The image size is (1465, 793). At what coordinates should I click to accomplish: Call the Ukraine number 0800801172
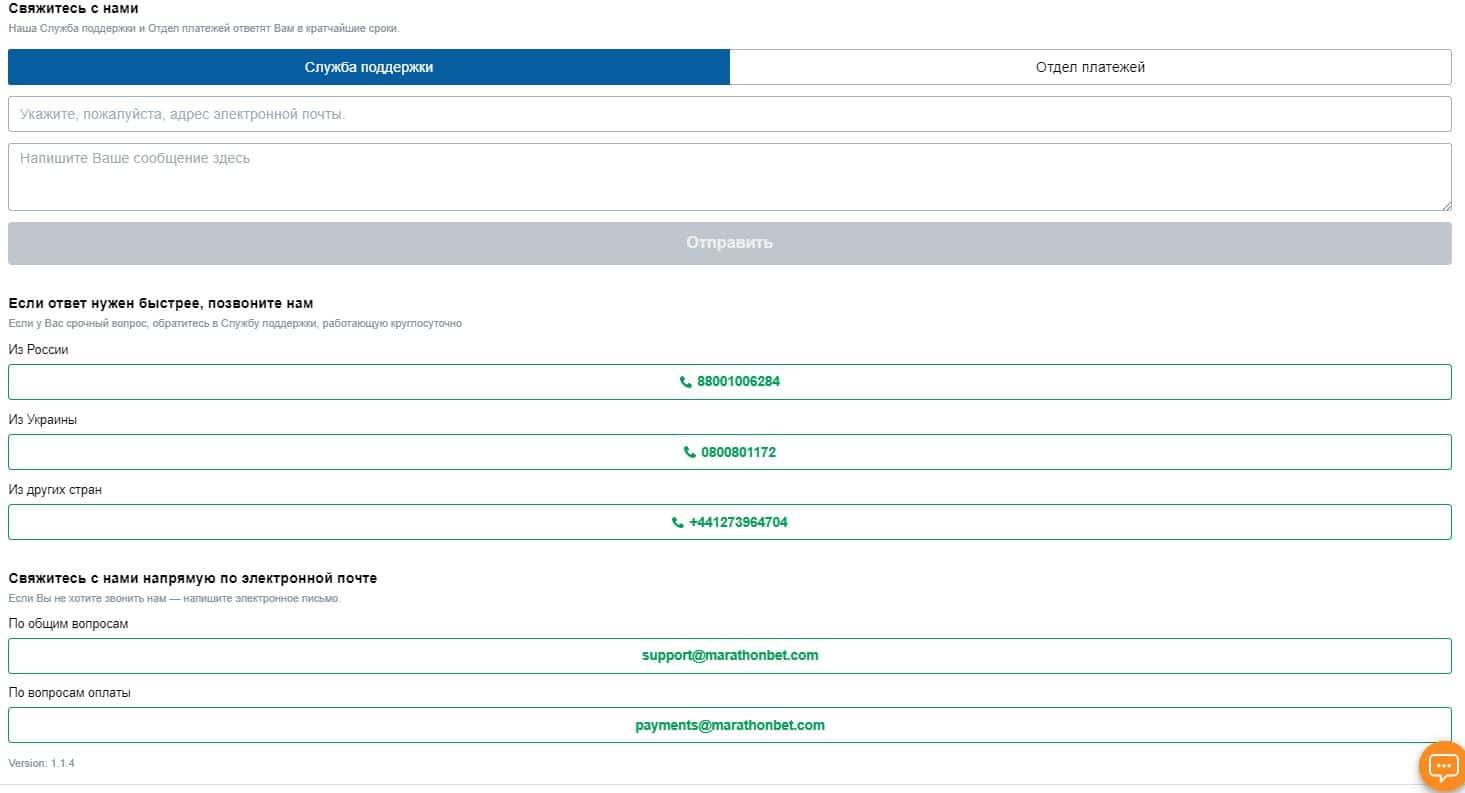[738, 452]
